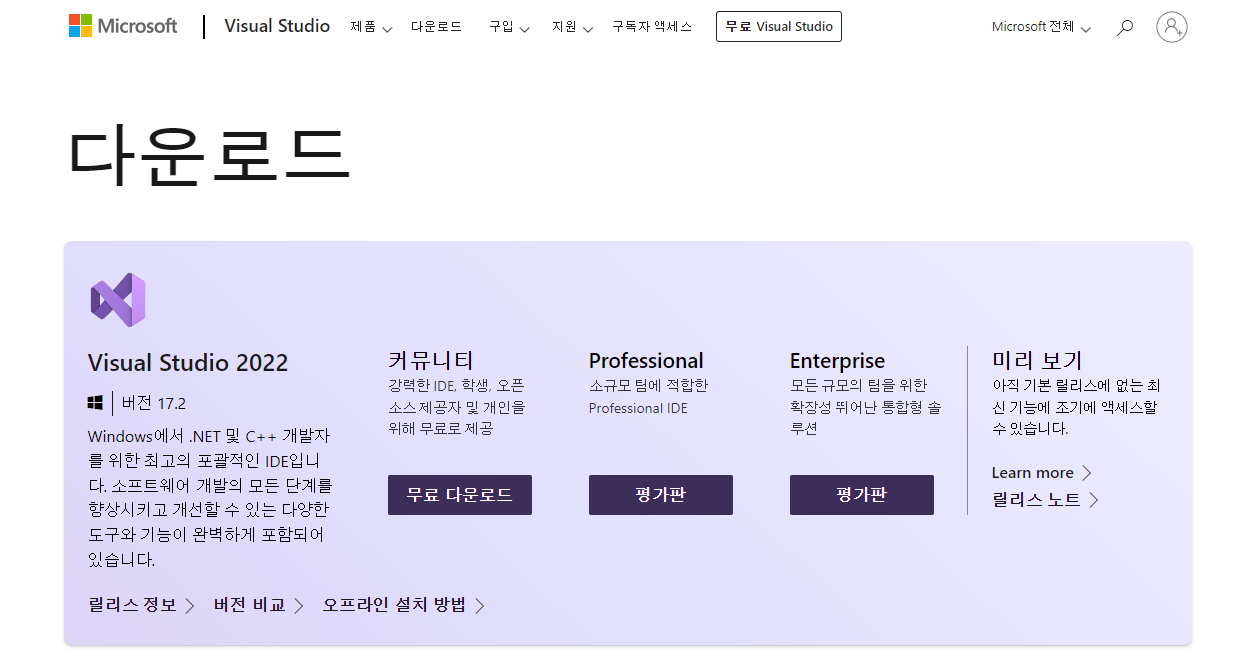Click the account sign-in avatar icon
1255x660 pixels.
[1171, 27]
